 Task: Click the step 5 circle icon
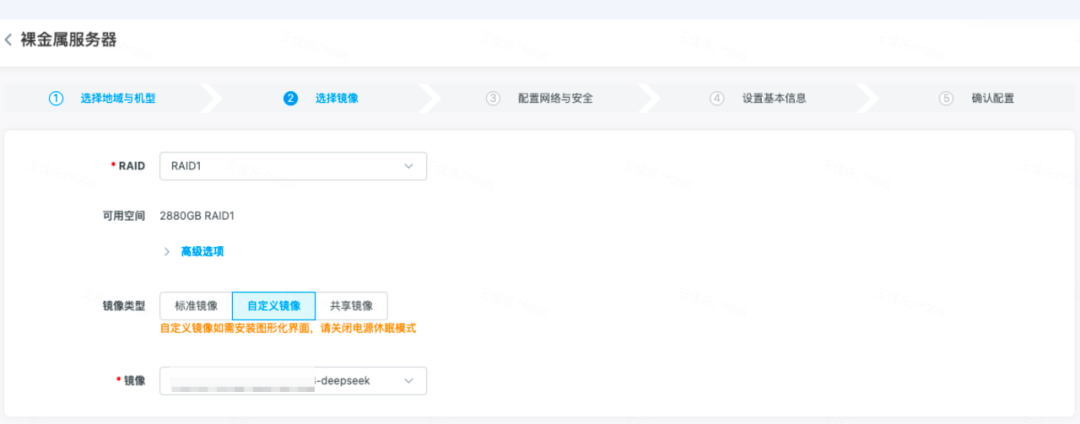click(x=946, y=98)
